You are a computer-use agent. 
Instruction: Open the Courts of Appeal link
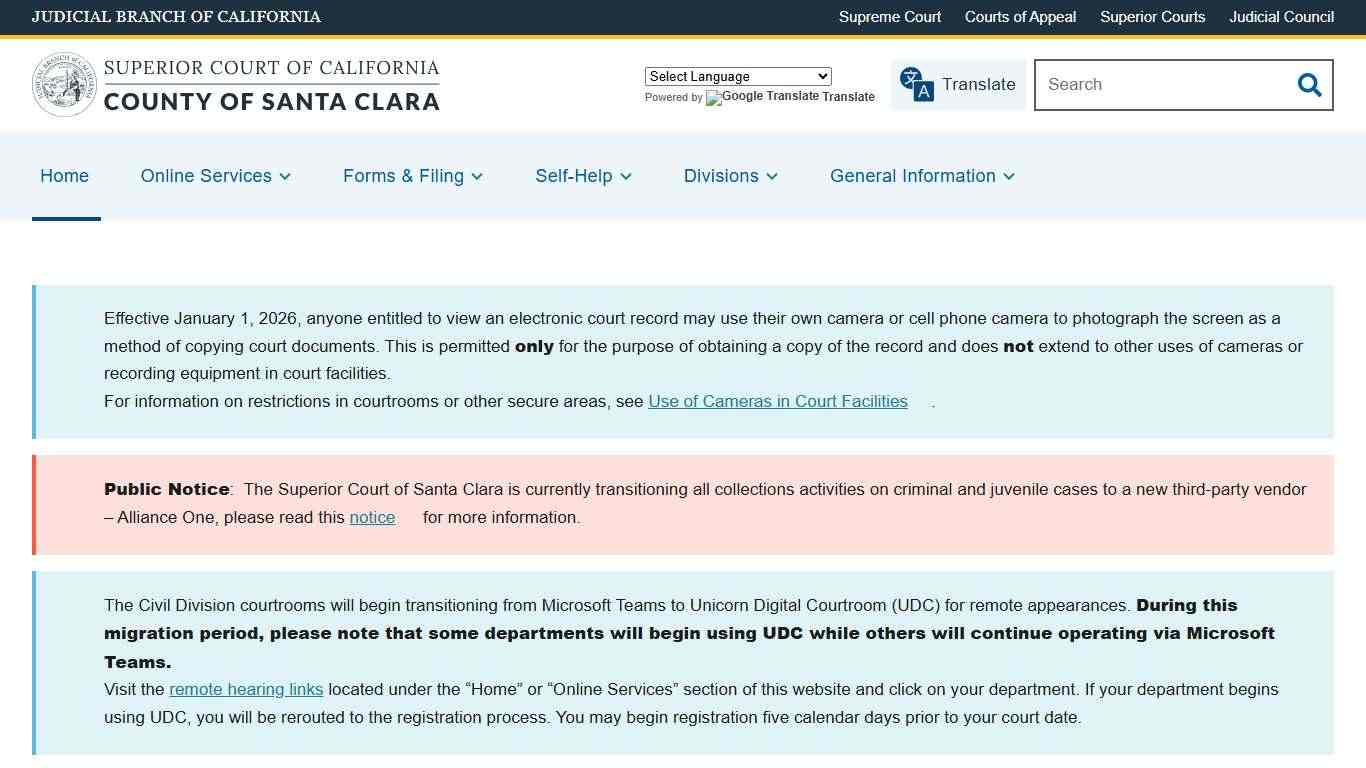1020,17
